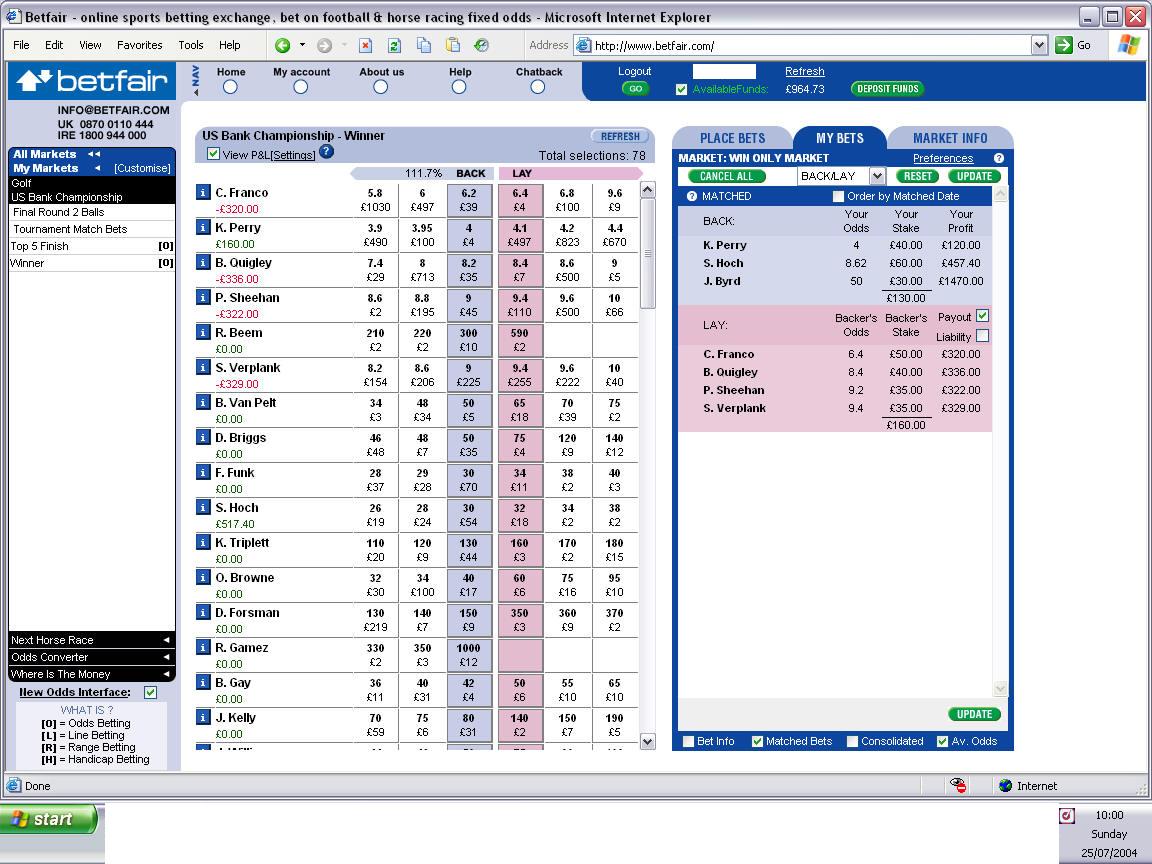The height and width of the screenshot is (864, 1152).
Task: Click the Windows Start button
Action: tap(50, 819)
